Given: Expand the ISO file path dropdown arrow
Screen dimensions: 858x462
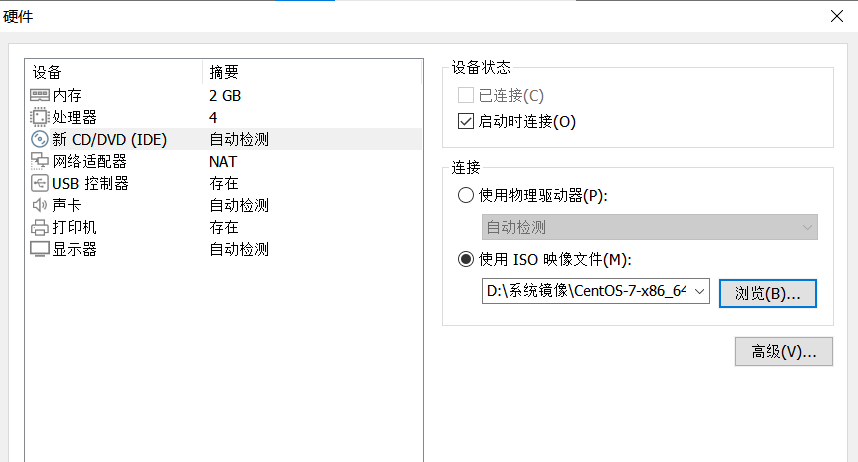Looking at the screenshot, I should point(699,291).
